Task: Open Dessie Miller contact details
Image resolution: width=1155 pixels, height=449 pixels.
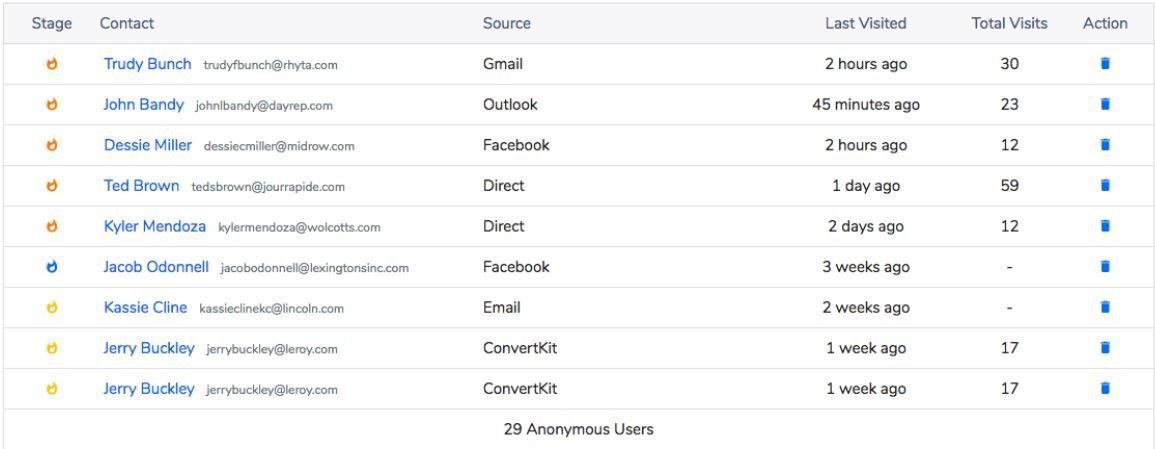Action: (x=147, y=145)
